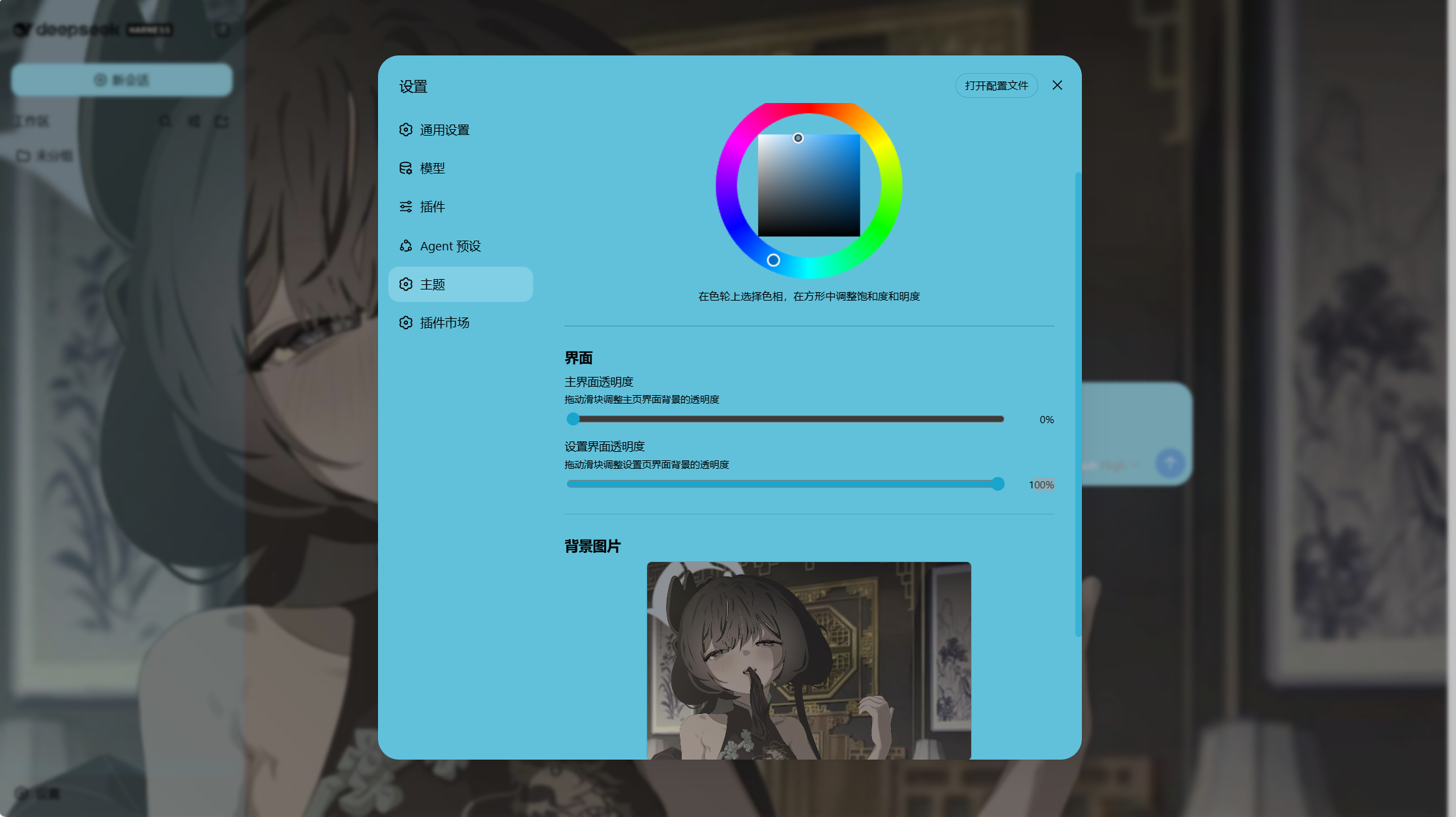Click the 拖动滑块调整主页界面背景的透明度 description
This screenshot has width=1456, height=817.
[x=642, y=400]
